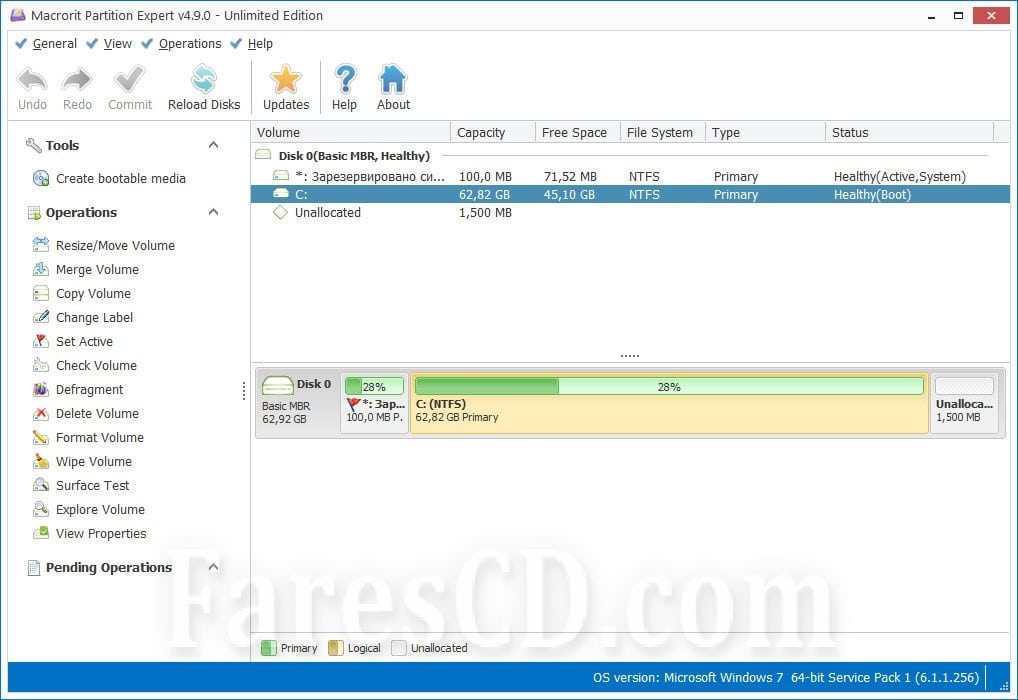Click the Surface Test icon

(x=41, y=485)
